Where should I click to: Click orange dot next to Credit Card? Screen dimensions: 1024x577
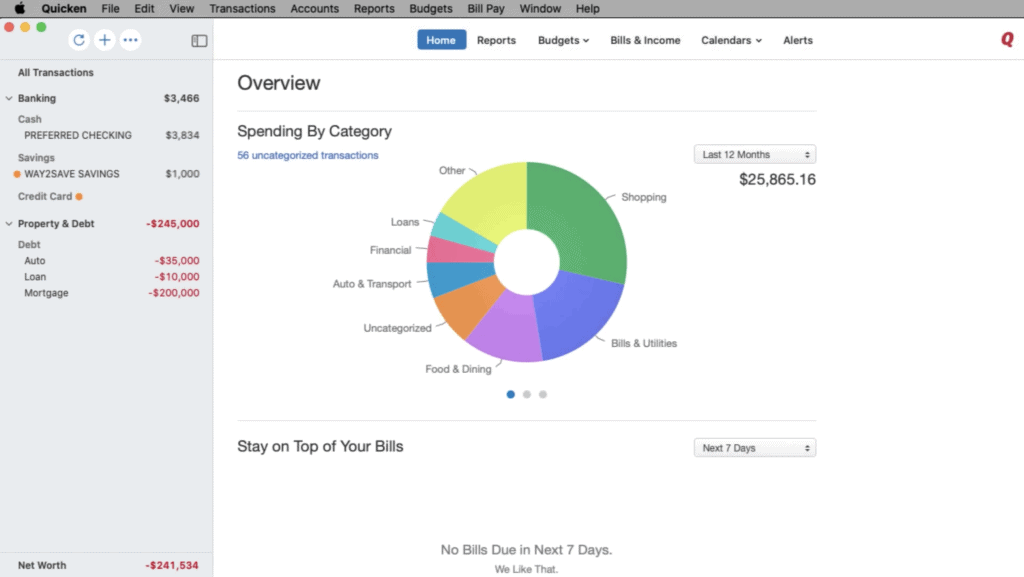[79, 196]
